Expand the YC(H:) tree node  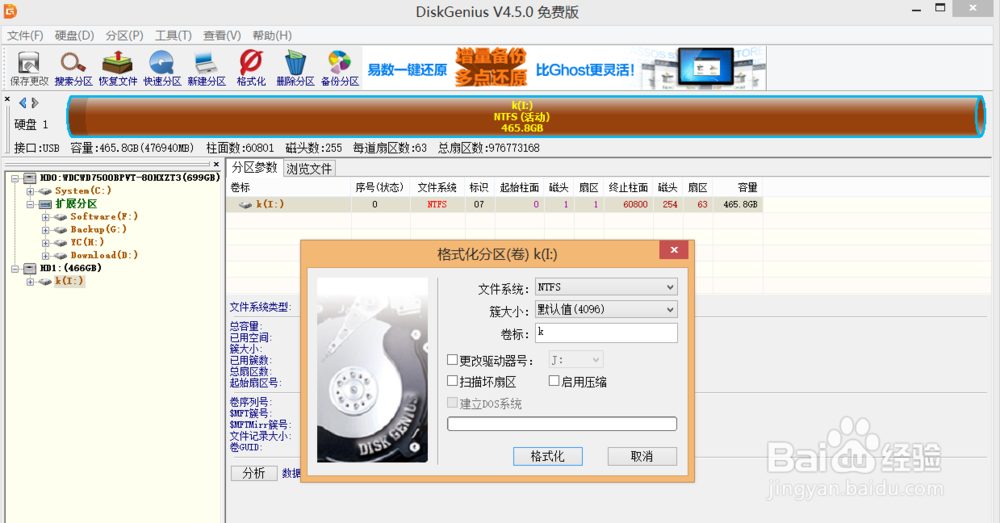(45, 242)
